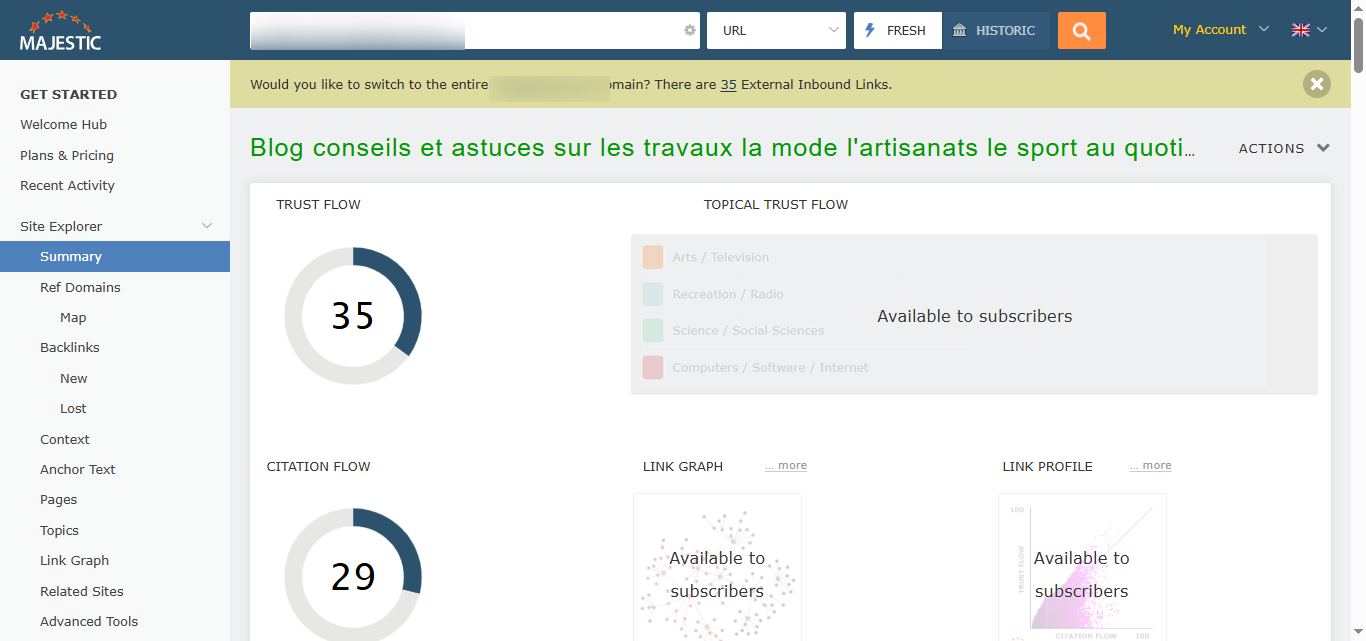The height and width of the screenshot is (641, 1366).
Task: Dismiss the yellow domain switch banner
Action: pos(1316,84)
